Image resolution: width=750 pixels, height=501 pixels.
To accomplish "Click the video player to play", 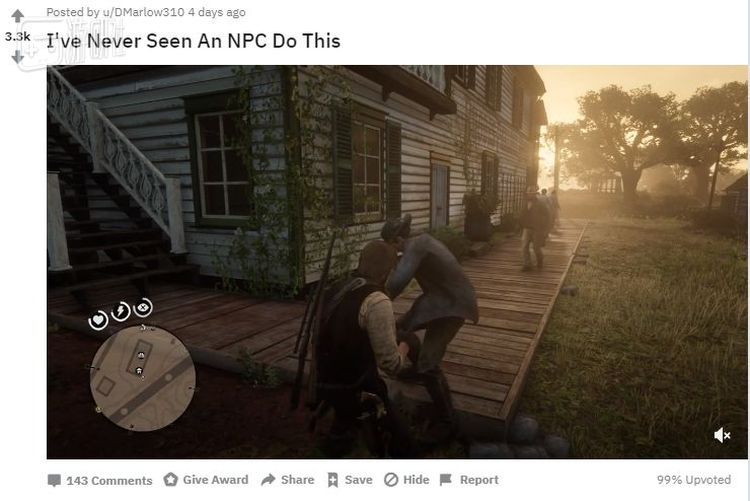I will [x=397, y=262].
